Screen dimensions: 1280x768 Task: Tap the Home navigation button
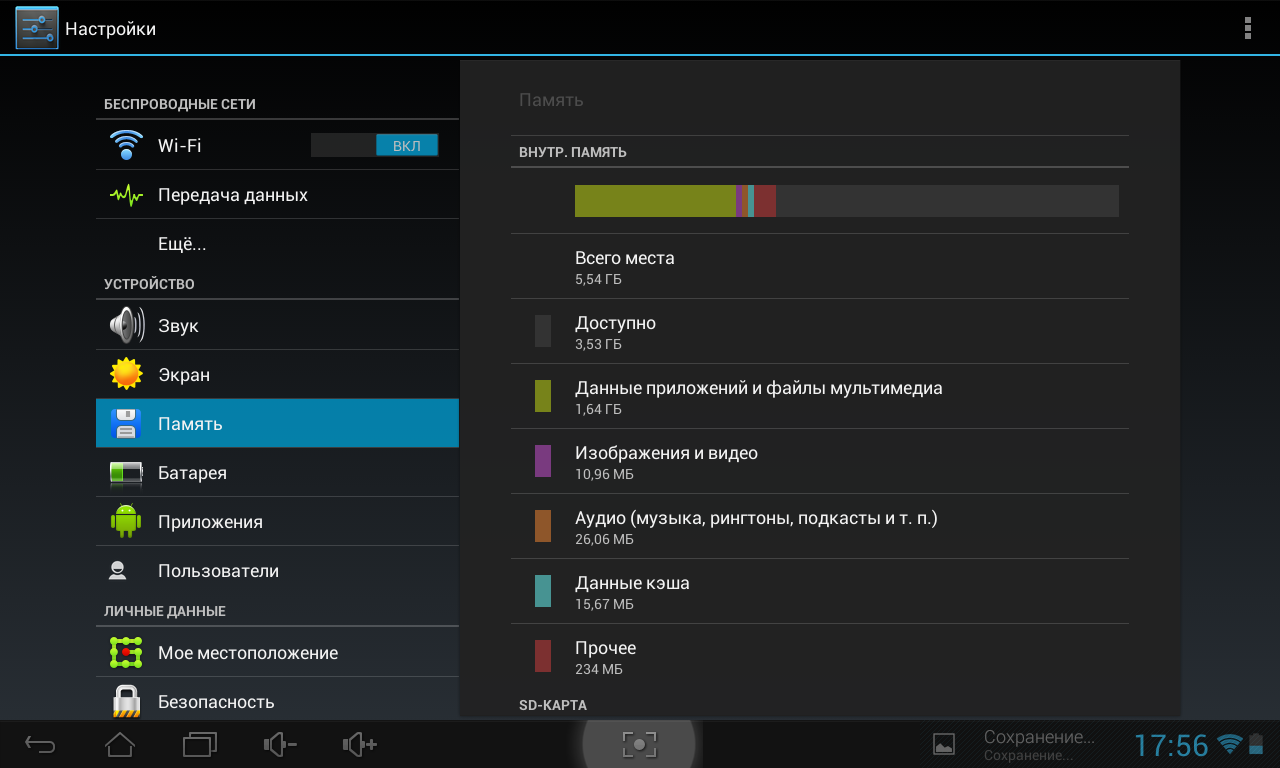[x=120, y=744]
